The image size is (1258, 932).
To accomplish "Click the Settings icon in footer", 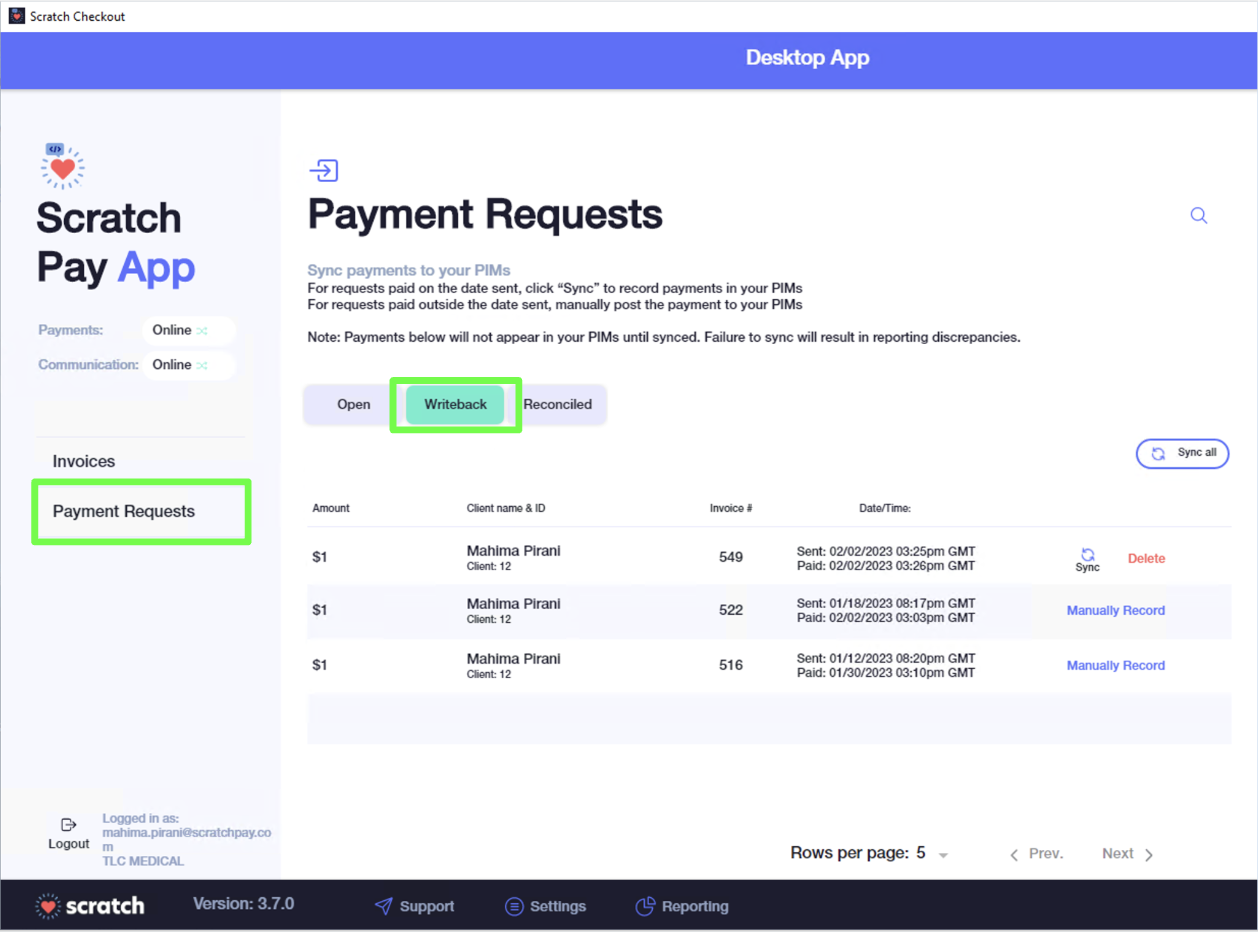I will [514, 906].
